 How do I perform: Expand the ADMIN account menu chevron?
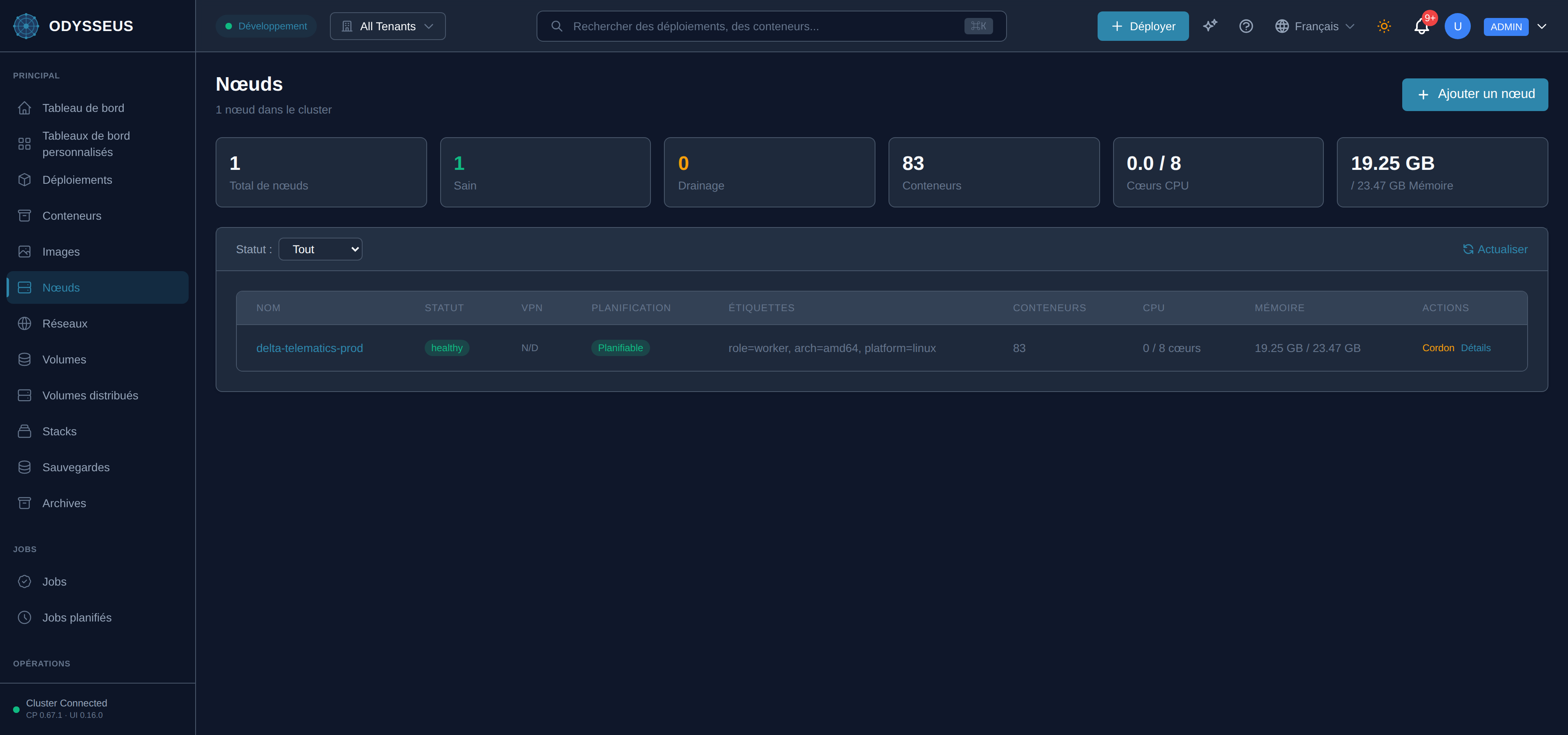pos(1542,26)
